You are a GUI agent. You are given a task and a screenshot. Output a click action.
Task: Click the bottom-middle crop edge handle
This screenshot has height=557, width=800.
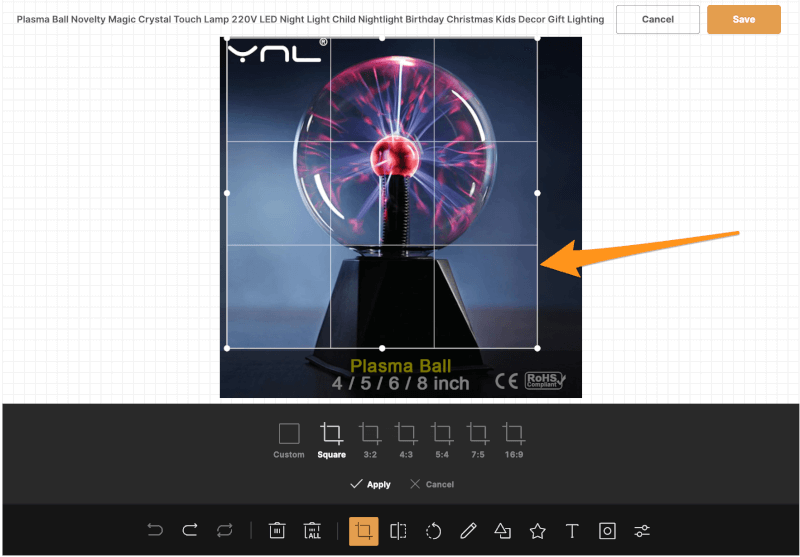pos(382,348)
